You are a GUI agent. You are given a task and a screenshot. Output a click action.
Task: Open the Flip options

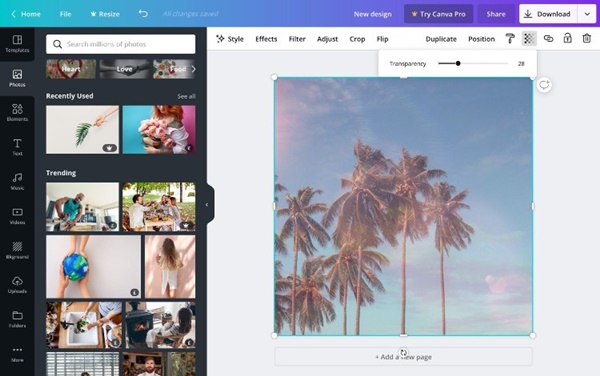coord(382,39)
